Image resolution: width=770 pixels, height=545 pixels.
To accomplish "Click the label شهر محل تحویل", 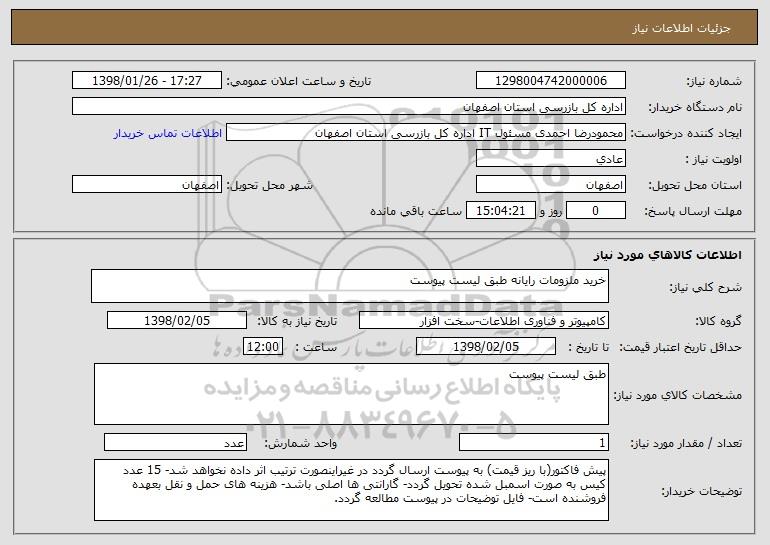I will [x=269, y=185].
